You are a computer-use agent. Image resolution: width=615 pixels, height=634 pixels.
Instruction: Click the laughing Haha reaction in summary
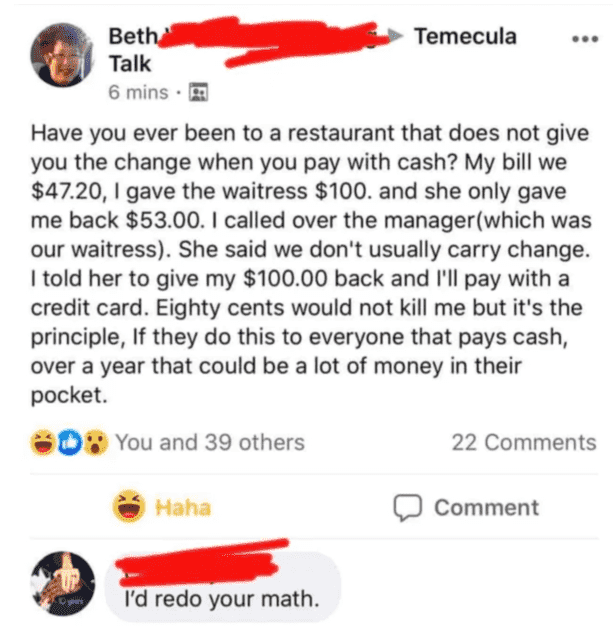(x=43, y=442)
